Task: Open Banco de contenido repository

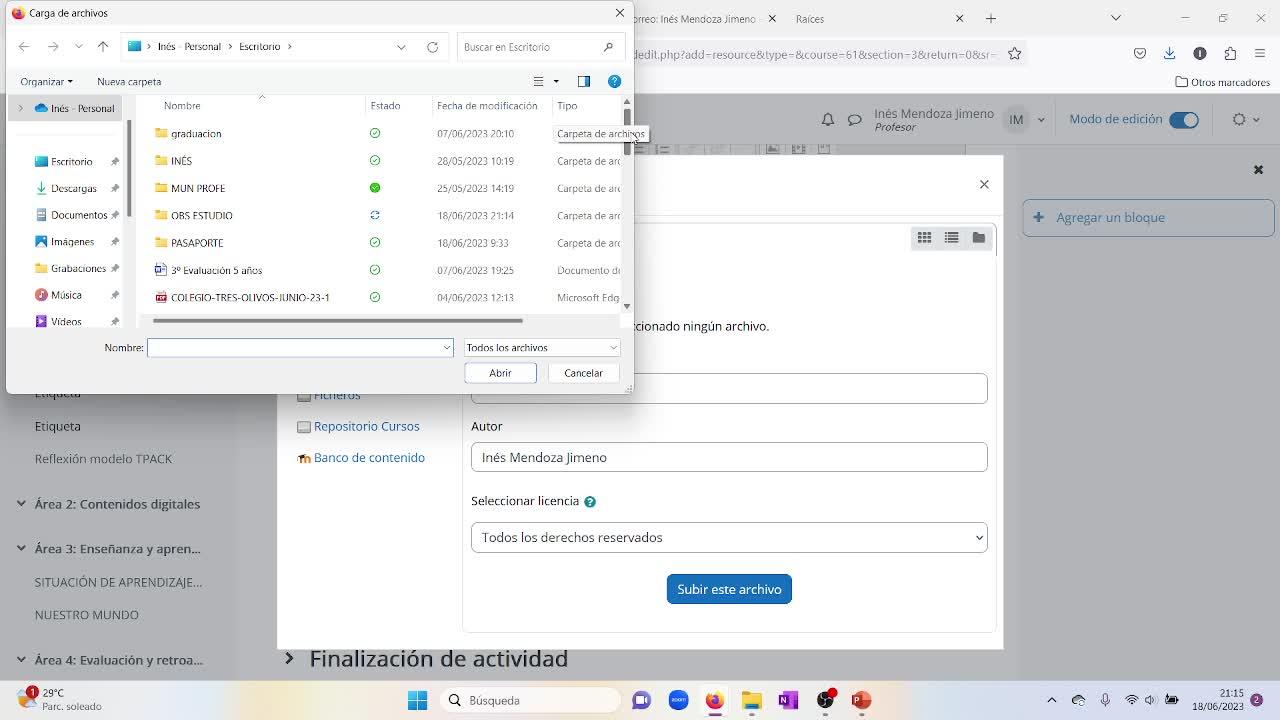Action: (369, 458)
